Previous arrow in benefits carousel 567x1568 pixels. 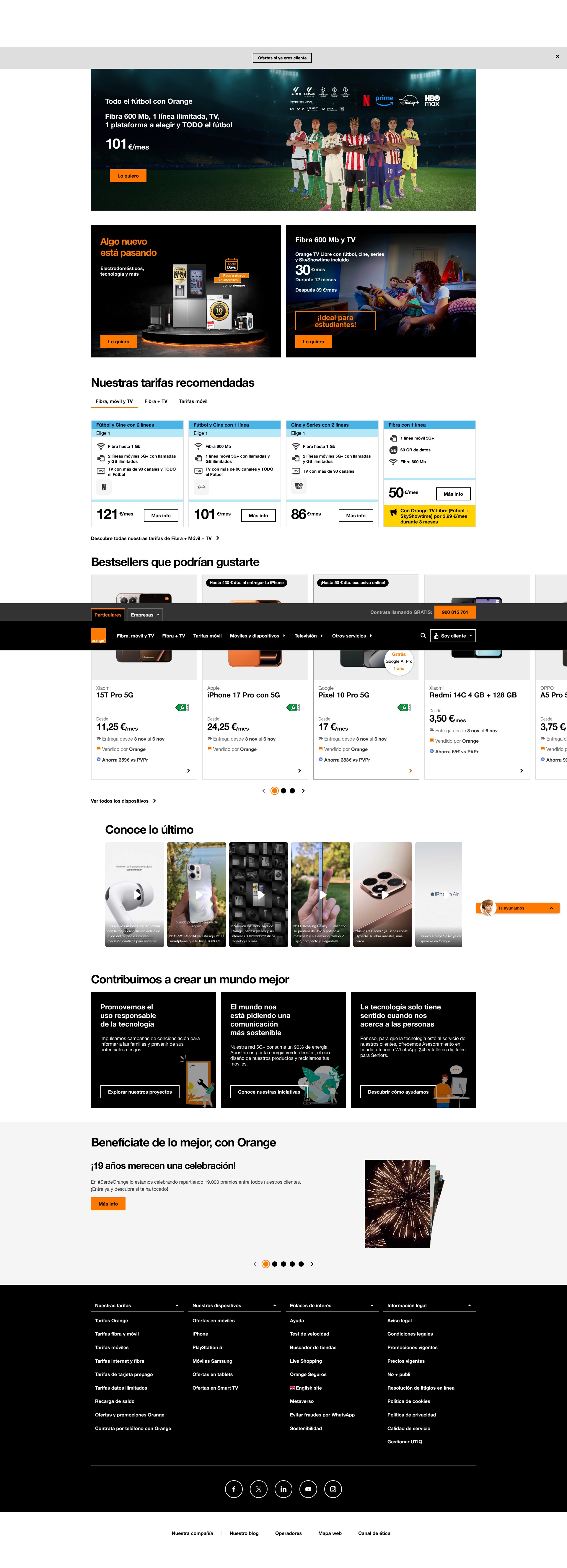pyautogui.click(x=255, y=1264)
